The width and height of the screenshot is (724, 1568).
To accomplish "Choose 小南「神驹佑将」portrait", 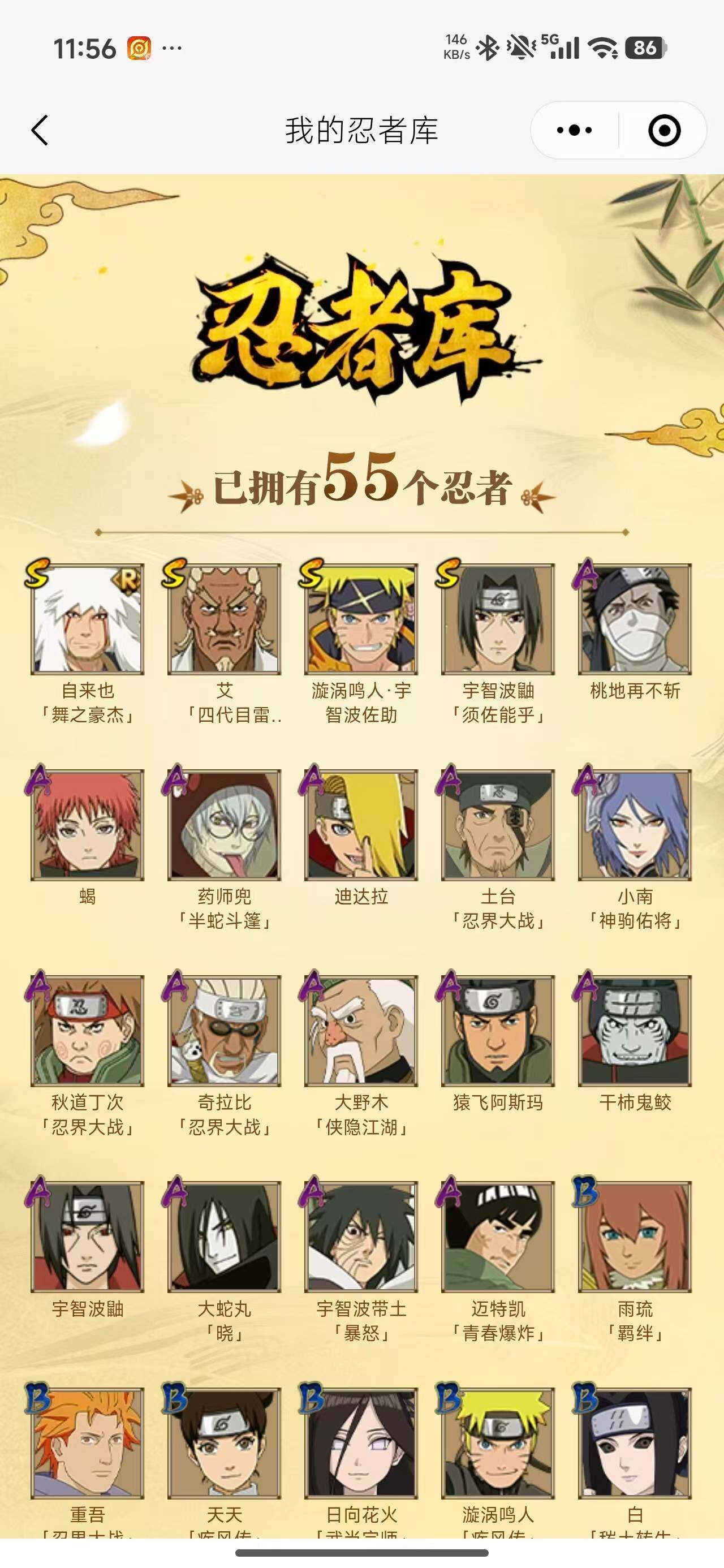I will click(x=635, y=825).
